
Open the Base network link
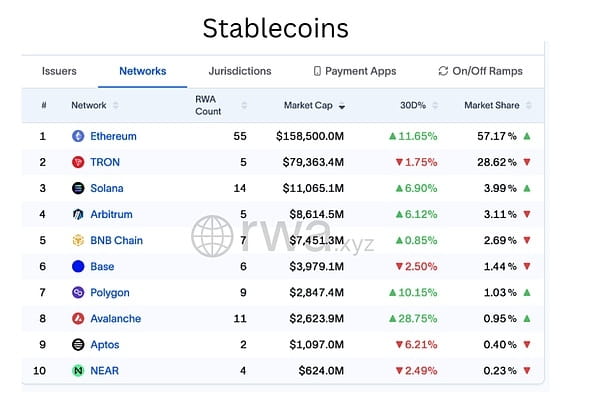102,266
